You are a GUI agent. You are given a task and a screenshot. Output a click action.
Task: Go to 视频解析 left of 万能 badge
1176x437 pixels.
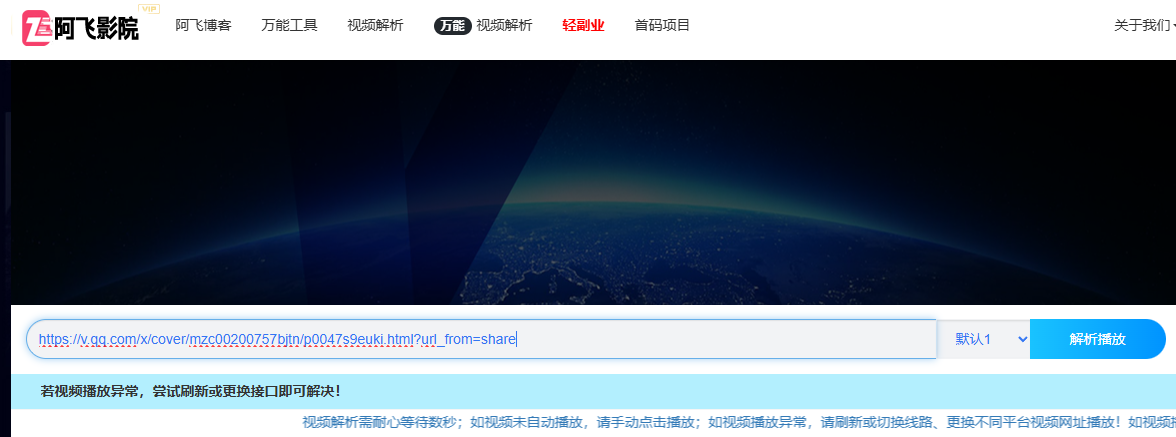(x=375, y=26)
